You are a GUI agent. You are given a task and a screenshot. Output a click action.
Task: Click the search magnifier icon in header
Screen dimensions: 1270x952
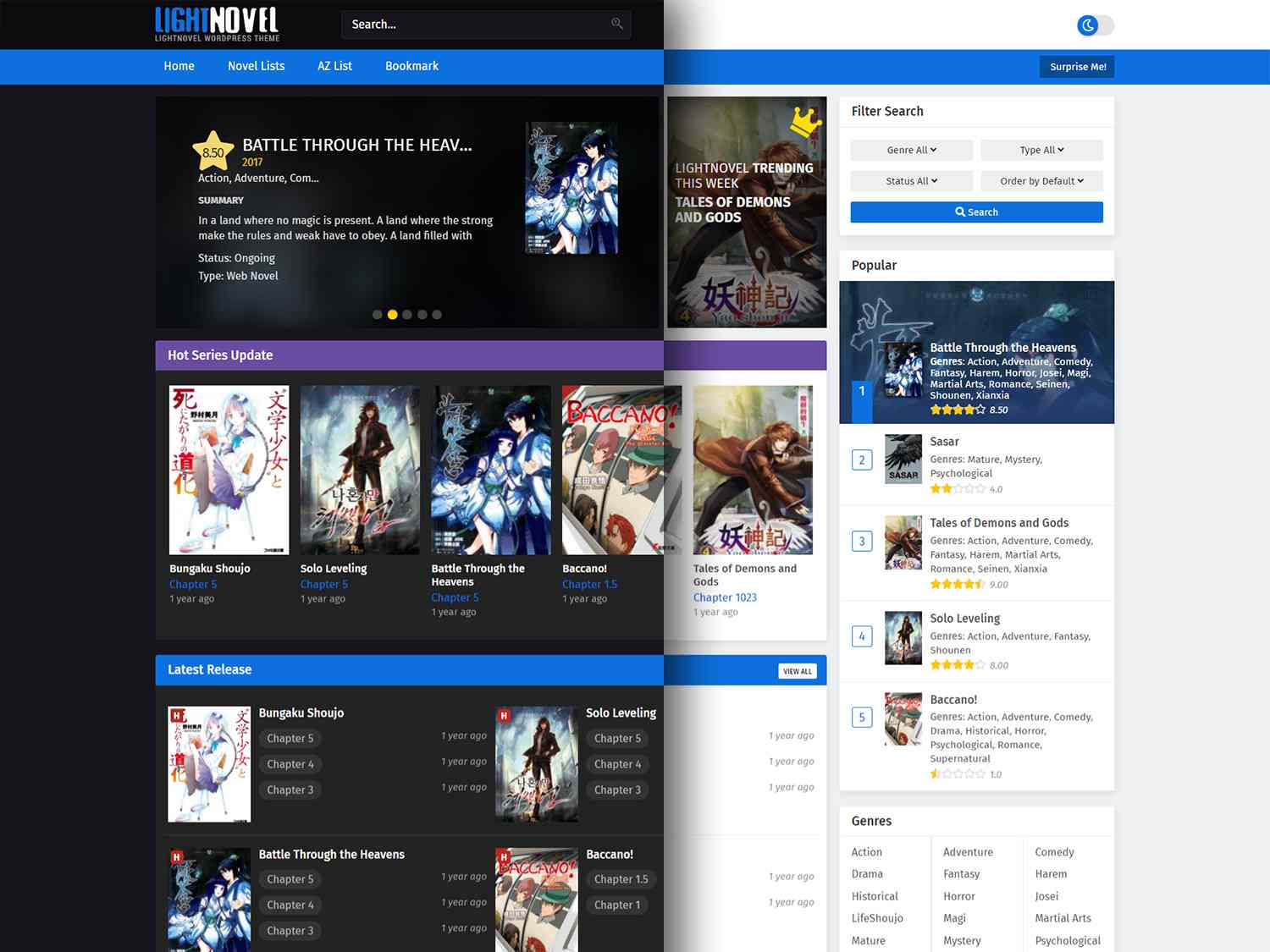[617, 24]
